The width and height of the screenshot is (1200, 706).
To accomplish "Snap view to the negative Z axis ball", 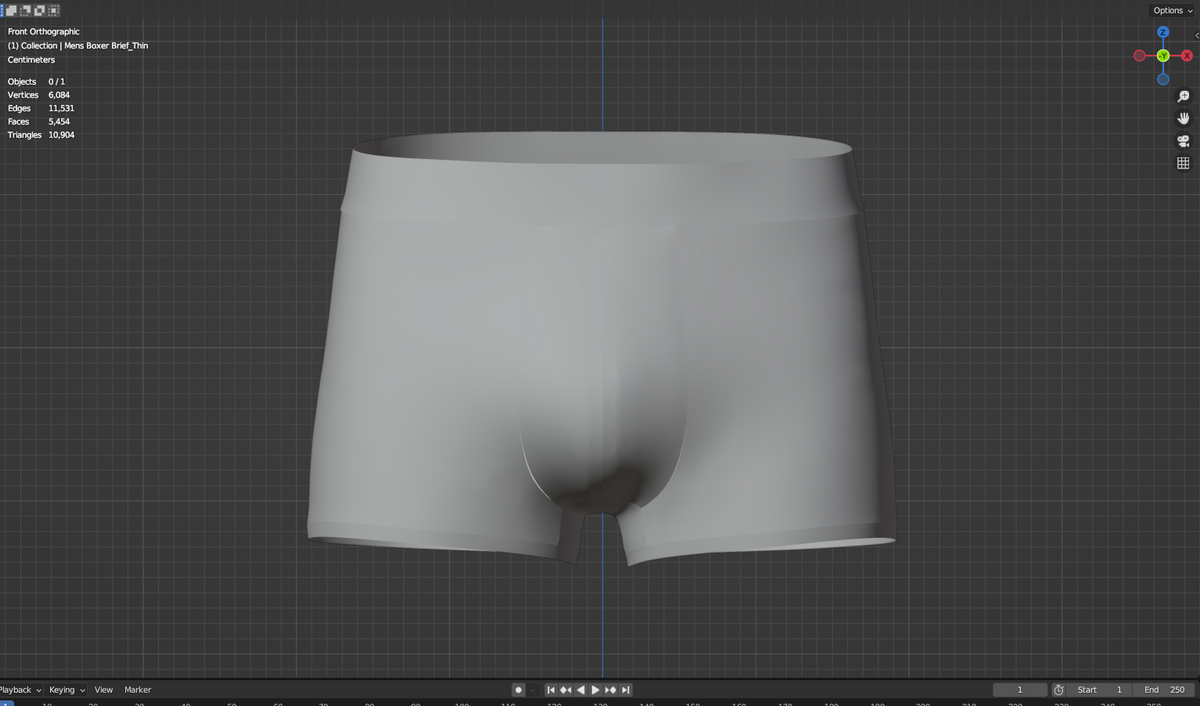I will [x=1163, y=79].
